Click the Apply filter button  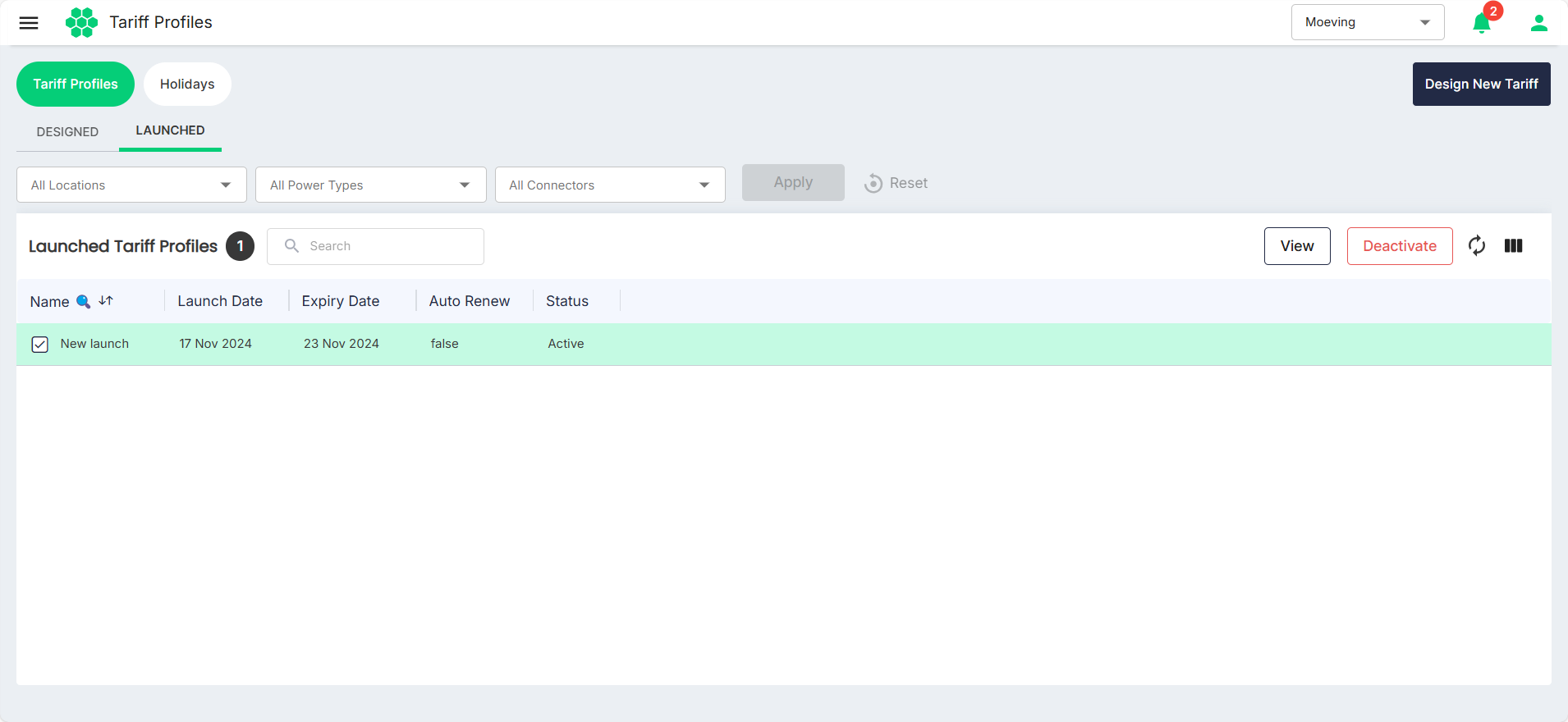[x=793, y=182]
